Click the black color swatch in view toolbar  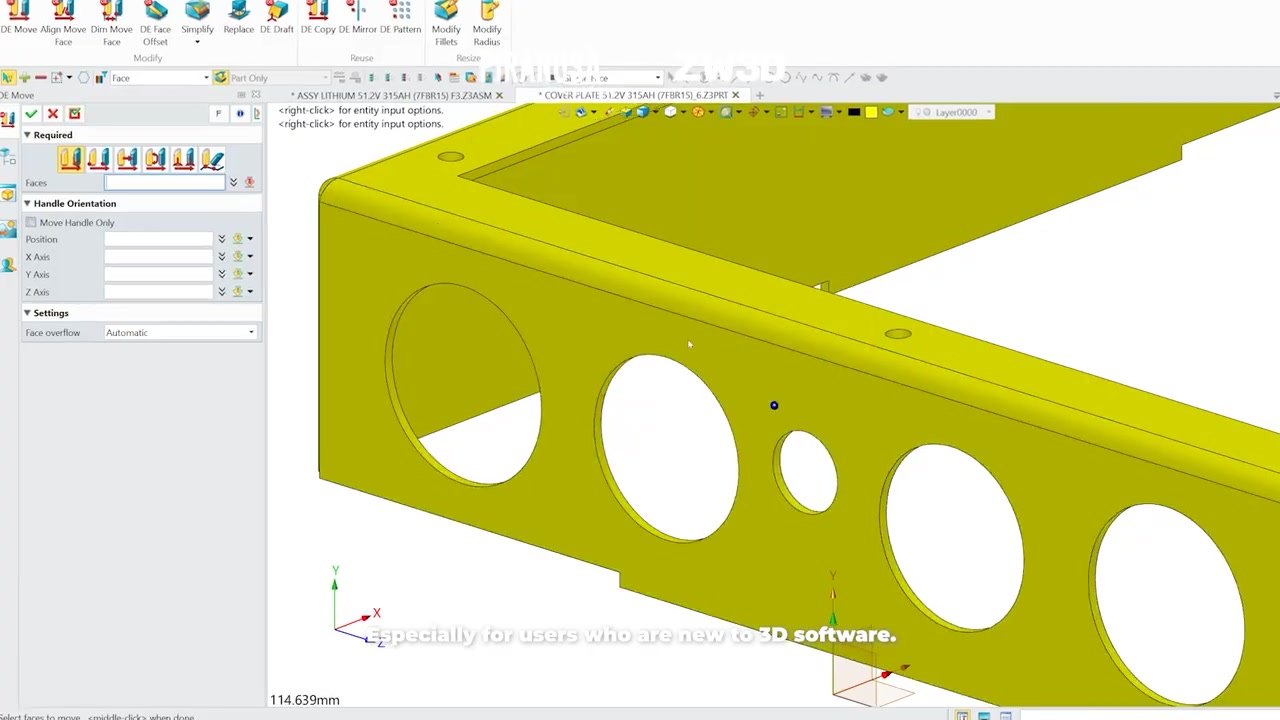pos(853,113)
